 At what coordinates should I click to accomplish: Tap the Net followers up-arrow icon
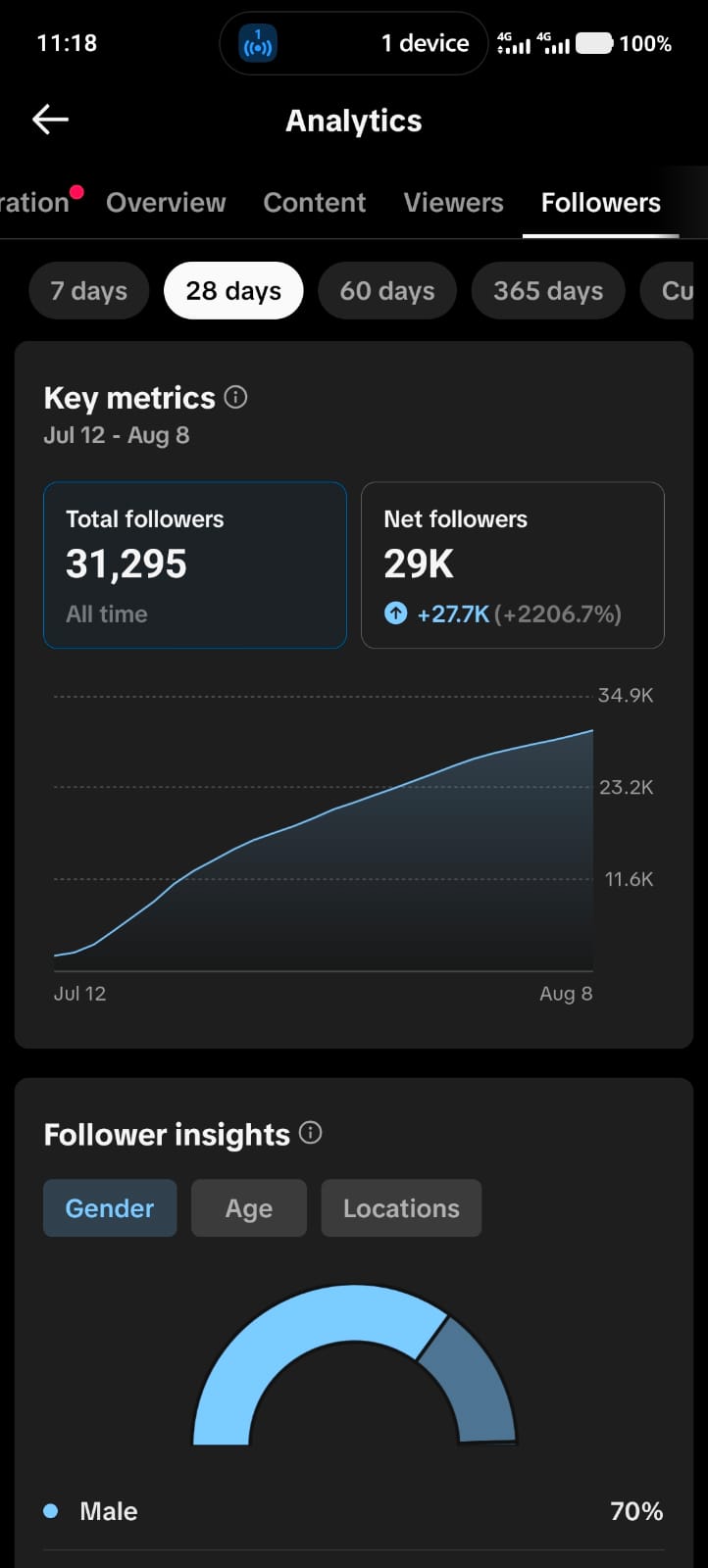click(x=395, y=613)
